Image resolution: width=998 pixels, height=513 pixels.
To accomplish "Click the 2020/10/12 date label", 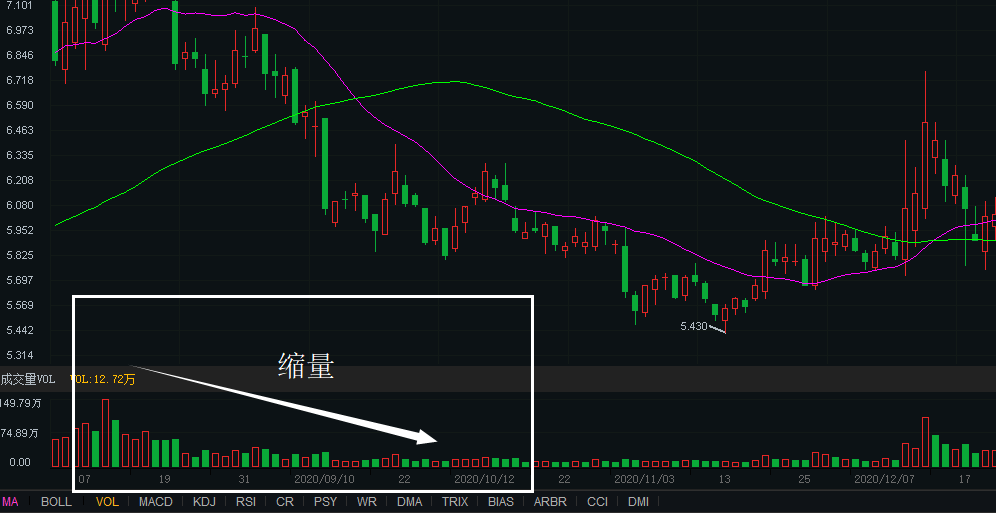I will 484,479.
